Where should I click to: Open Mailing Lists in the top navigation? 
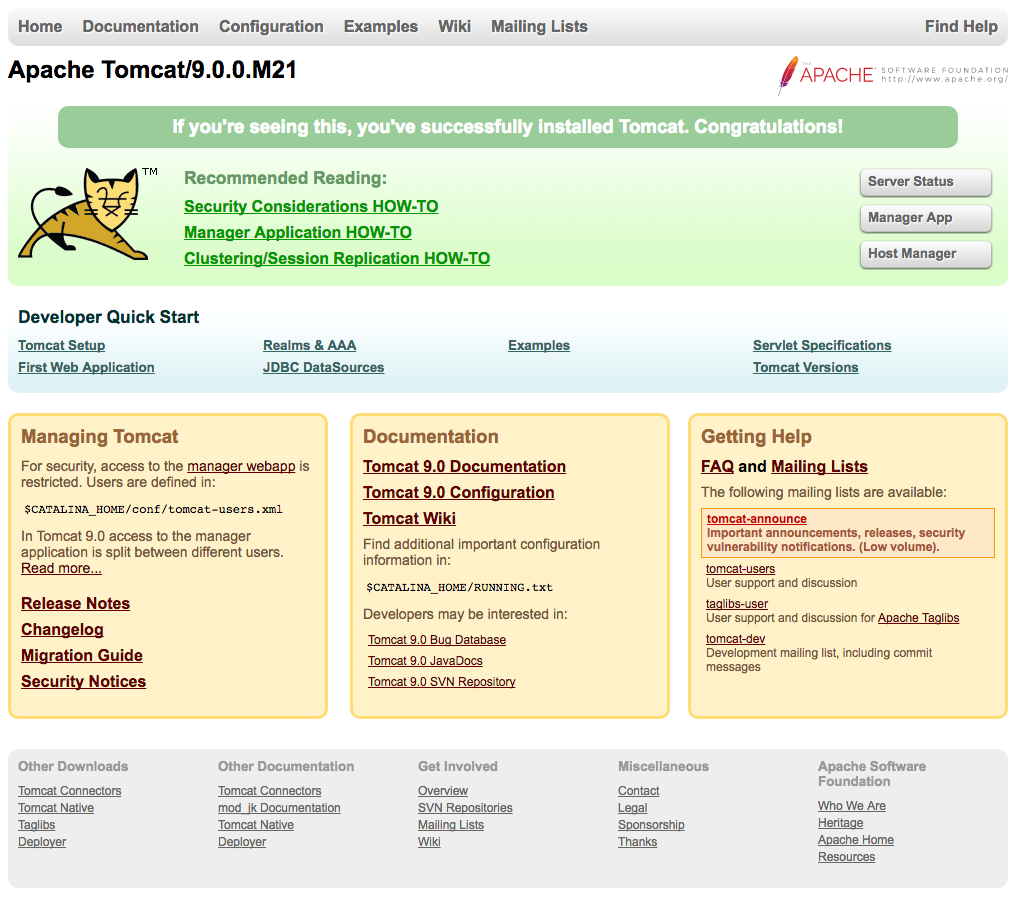(x=539, y=26)
